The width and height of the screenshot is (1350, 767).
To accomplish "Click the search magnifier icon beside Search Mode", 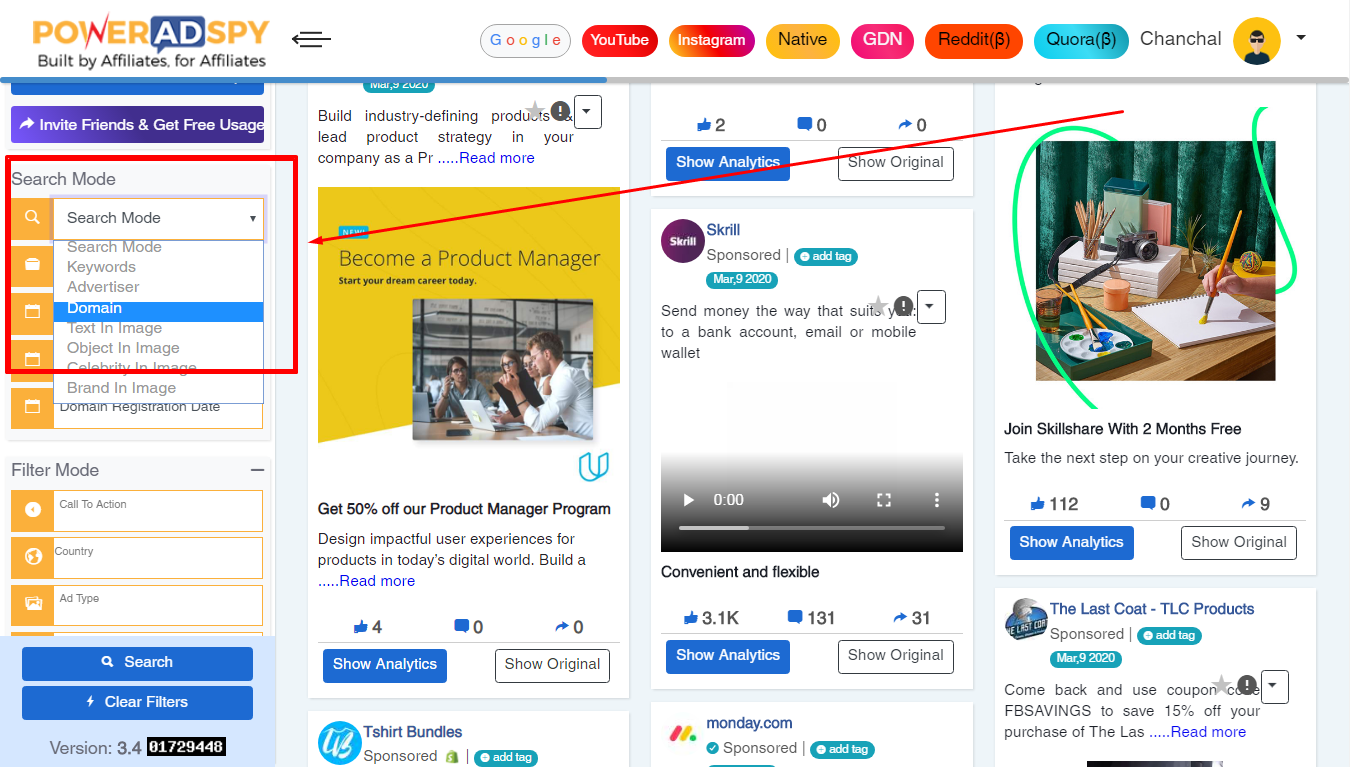I will [x=32, y=217].
